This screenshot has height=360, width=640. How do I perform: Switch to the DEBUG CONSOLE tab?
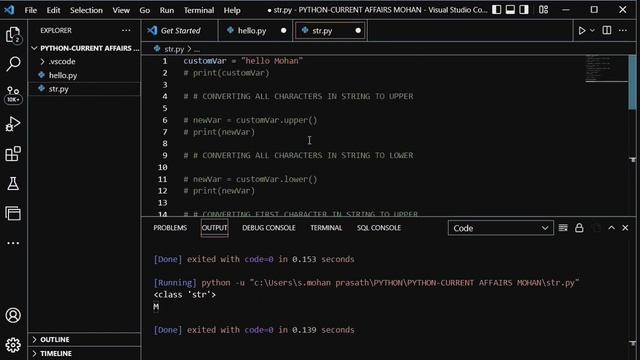tap(269, 228)
